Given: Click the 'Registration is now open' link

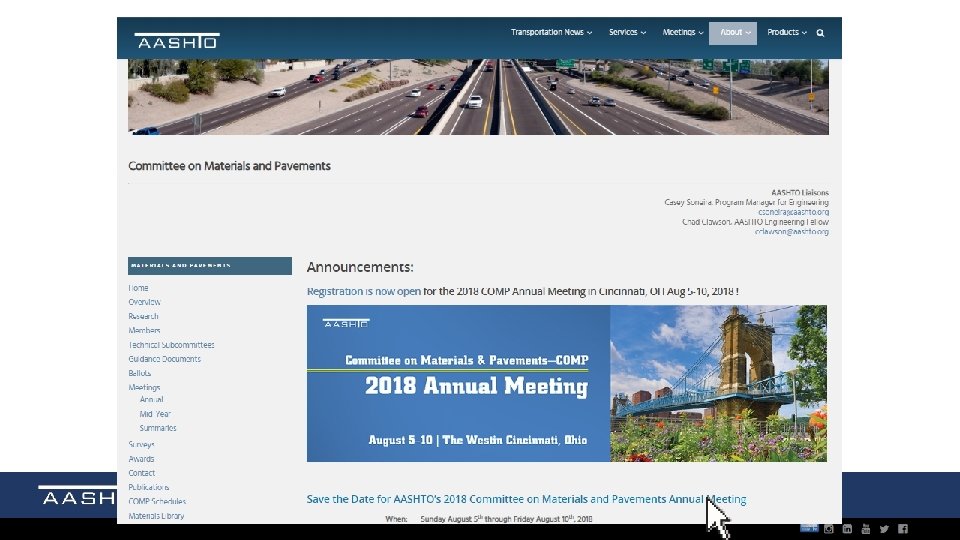Looking at the screenshot, I should [x=364, y=291].
